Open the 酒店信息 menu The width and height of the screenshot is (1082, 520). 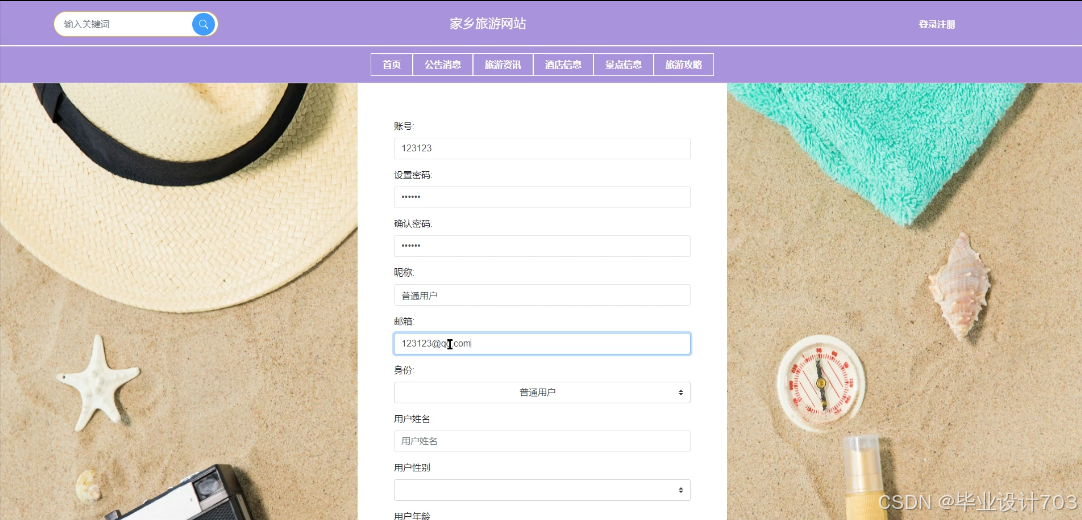[x=563, y=65]
